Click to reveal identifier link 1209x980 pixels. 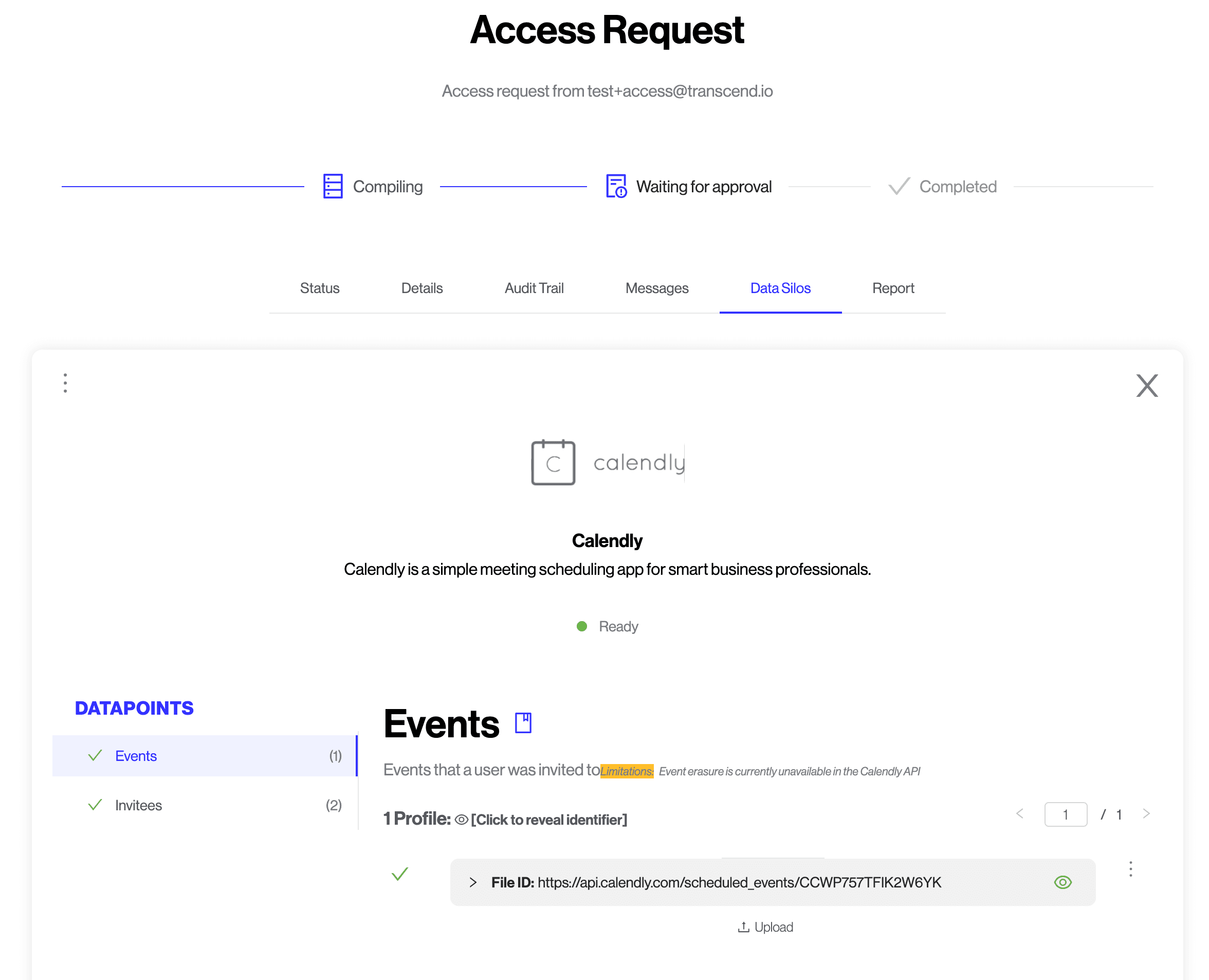point(548,820)
